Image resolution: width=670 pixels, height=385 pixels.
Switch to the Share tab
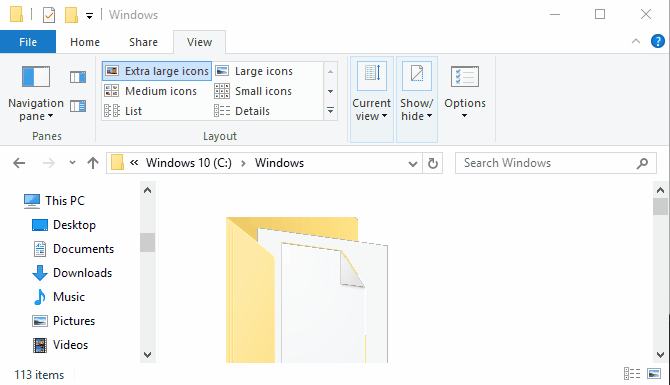[143, 42]
